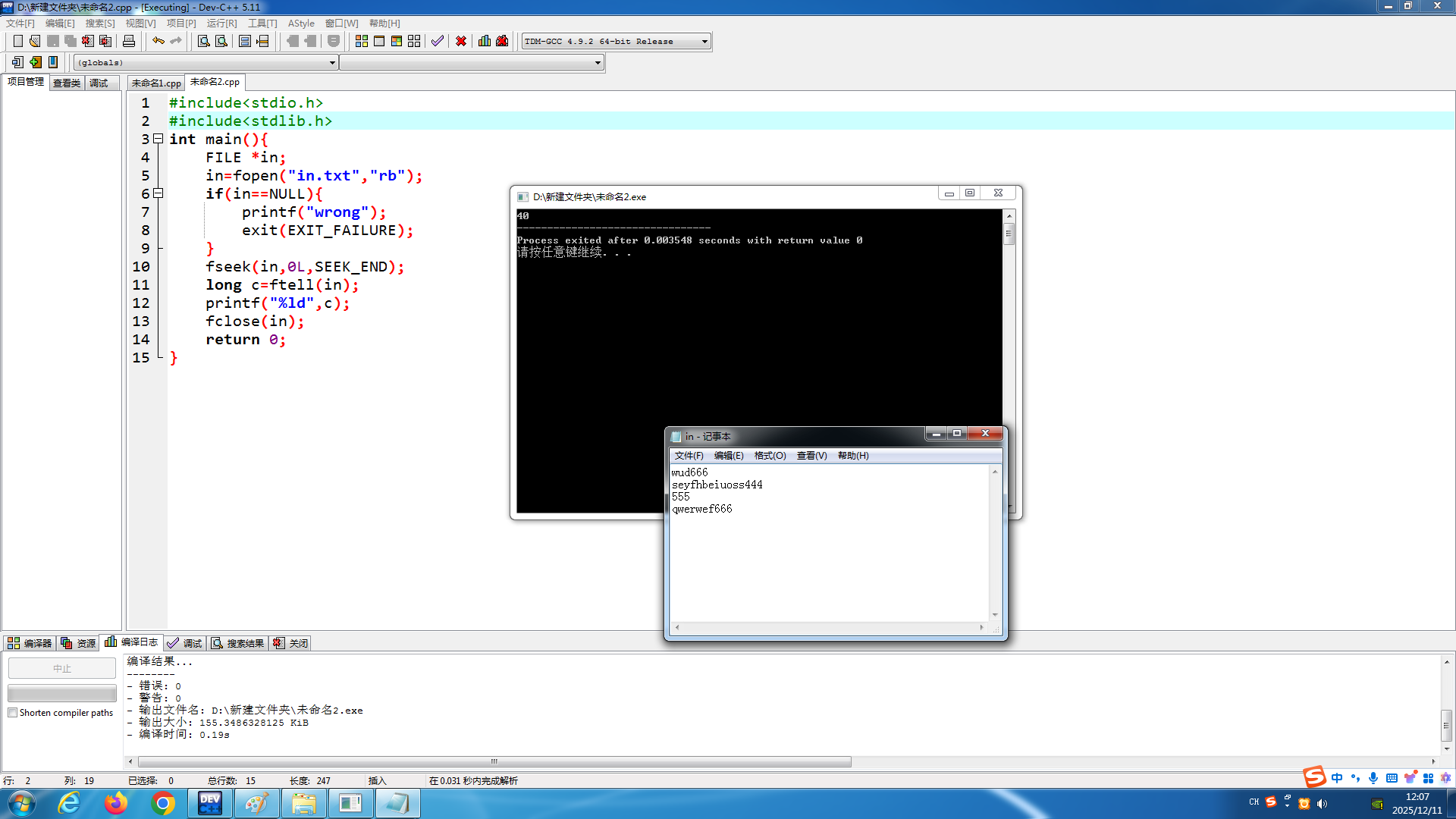This screenshot has width=1456, height=819.
Task: Open Notepad's 格式(O) menu
Action: coord(770,456)
